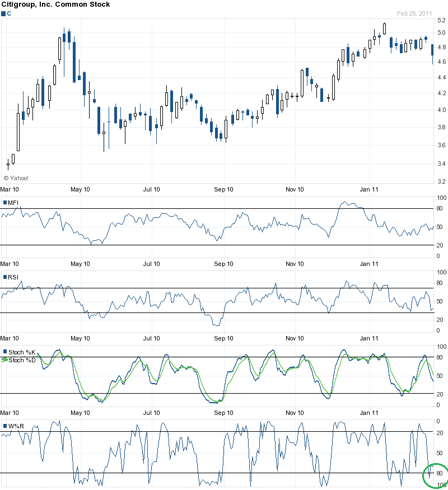The width and height of the screenshot is (448, 490).
Task: Click Sep 10 label under price chart
Action: click(223, 189)
